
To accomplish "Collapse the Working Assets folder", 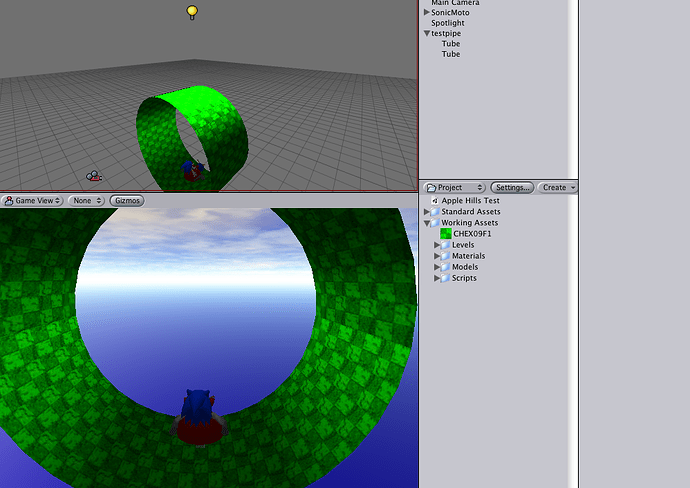I will point(426,223).
